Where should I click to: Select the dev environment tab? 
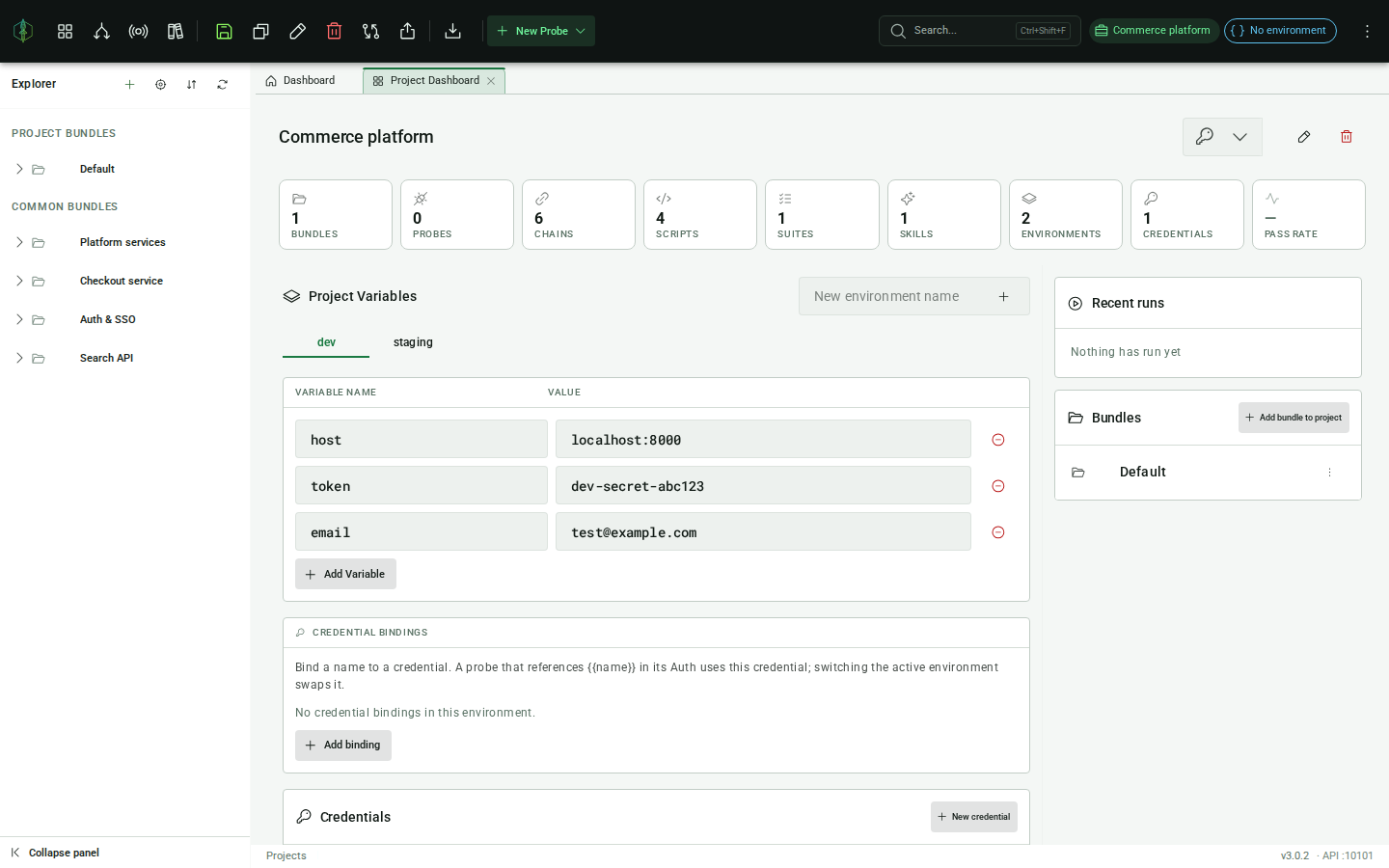(x=326, y=342)
